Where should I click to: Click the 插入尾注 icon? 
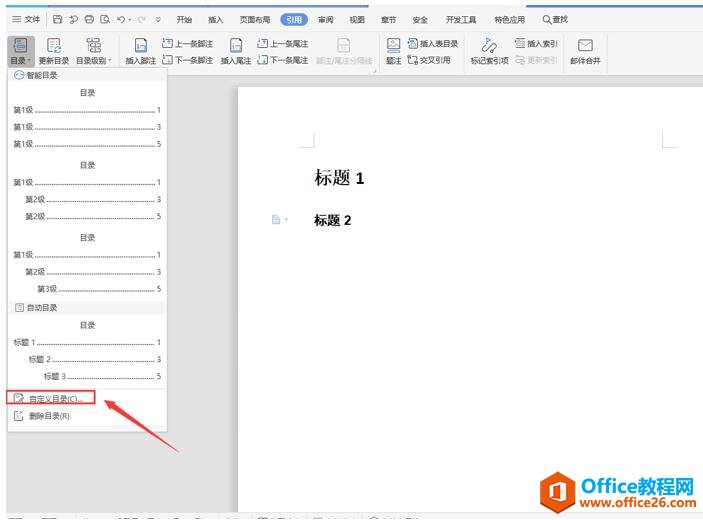point(236,45)
